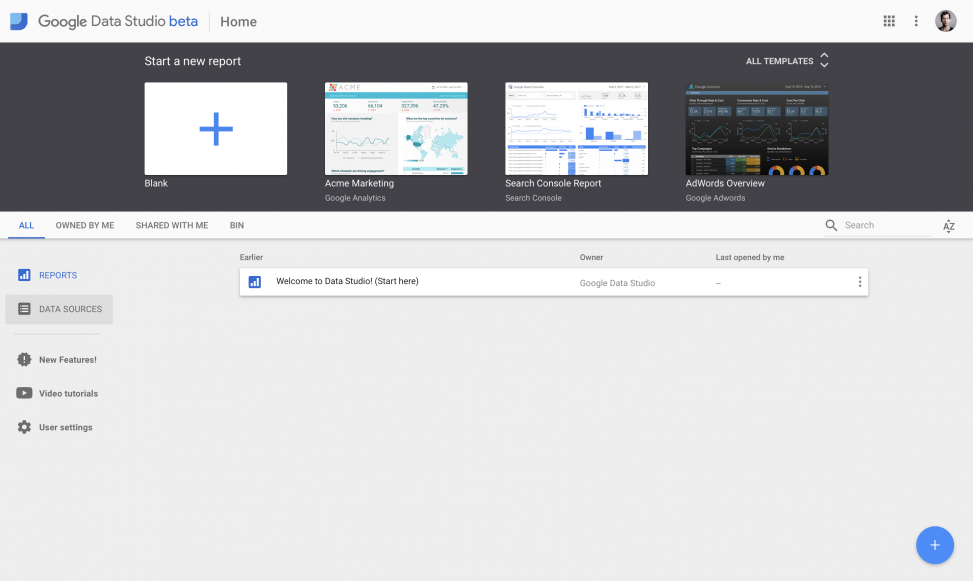Click the Google Data Studio logo icon

19,21
